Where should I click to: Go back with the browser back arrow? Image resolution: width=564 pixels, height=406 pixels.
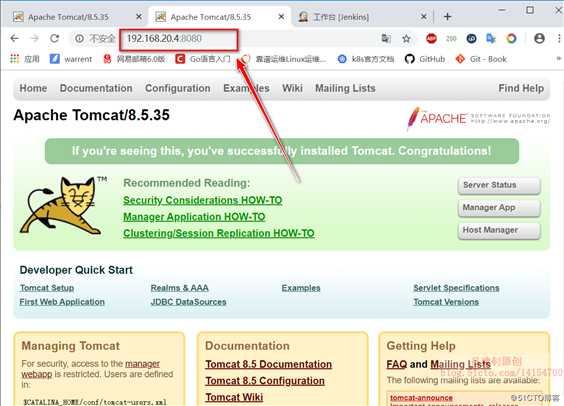[x=14, y=38]
